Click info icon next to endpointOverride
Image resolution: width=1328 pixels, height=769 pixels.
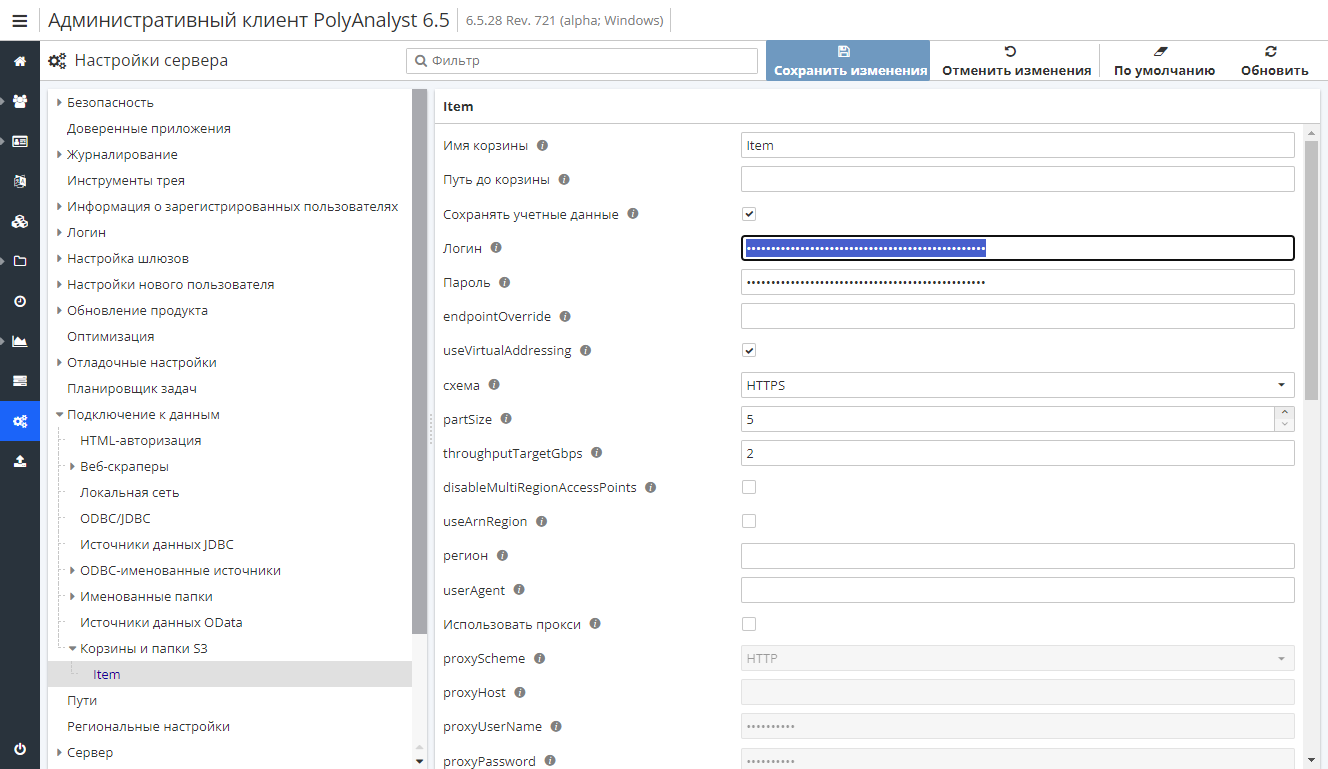coord(565,316)
